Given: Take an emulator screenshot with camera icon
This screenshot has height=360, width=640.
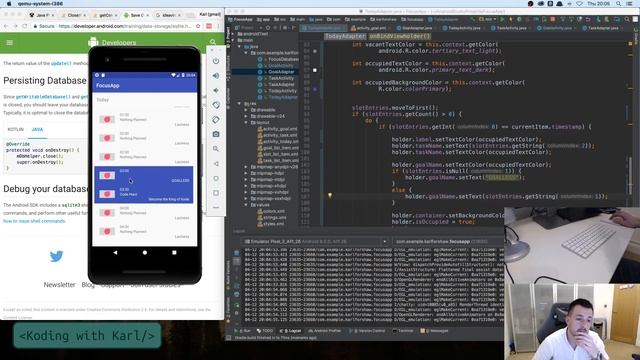Looking at the screenshot, I should (x=216, y=134).
